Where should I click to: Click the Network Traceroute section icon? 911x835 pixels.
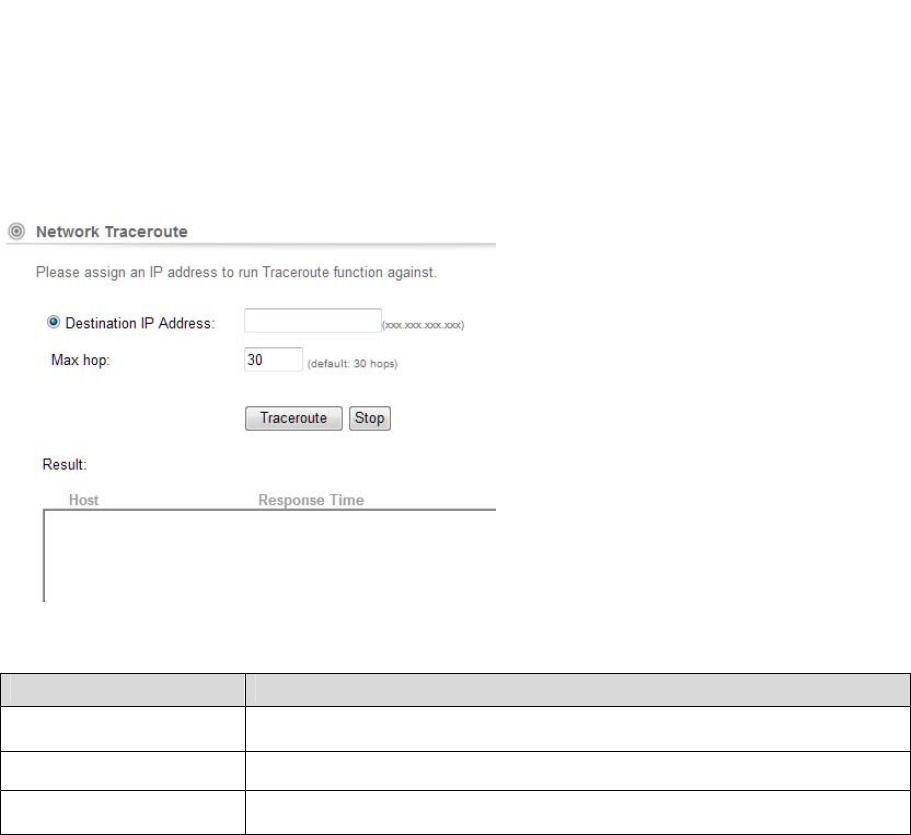pyautogui.click(x=17, y=231)
